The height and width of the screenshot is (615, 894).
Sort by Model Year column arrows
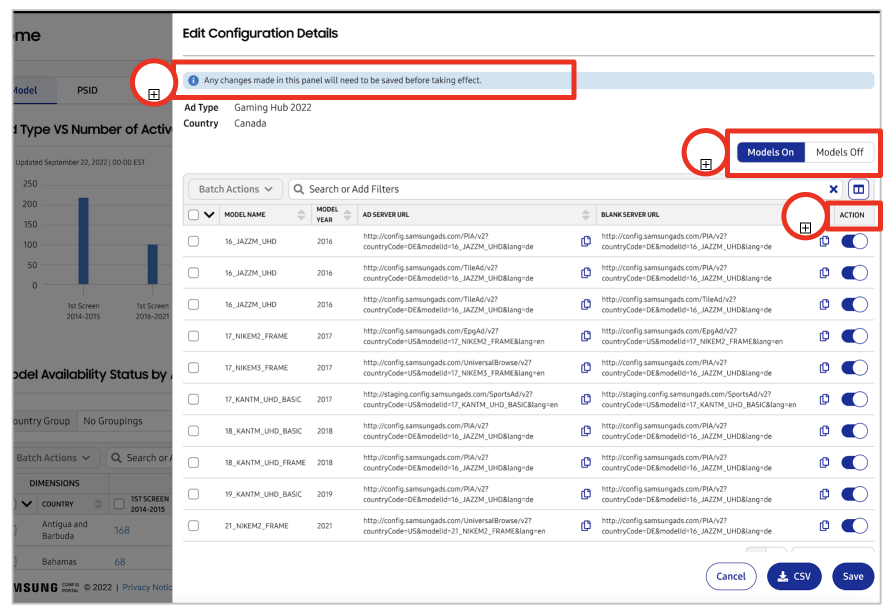pos(347,215)
